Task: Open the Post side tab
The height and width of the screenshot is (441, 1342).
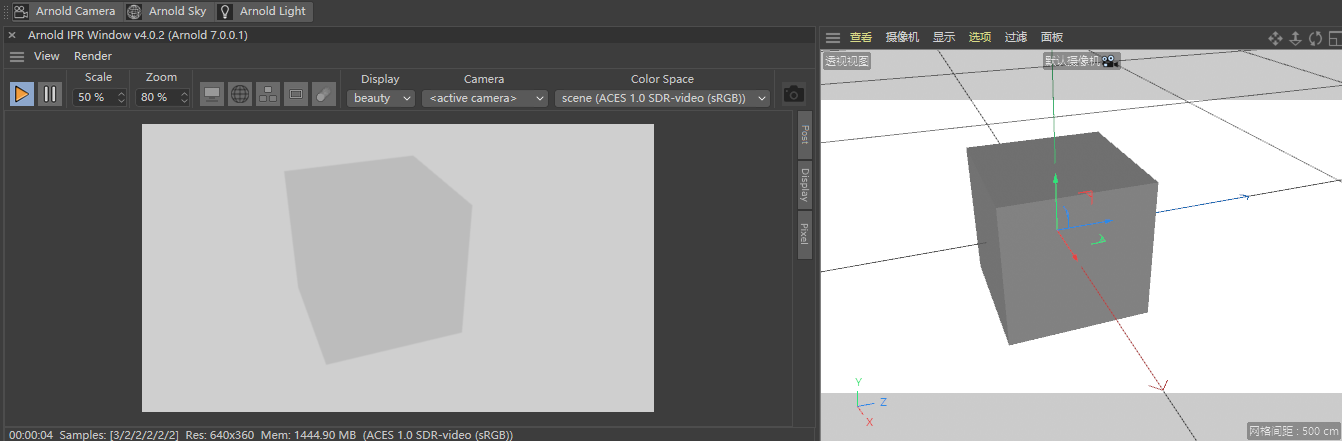Action: coord(804,135)
